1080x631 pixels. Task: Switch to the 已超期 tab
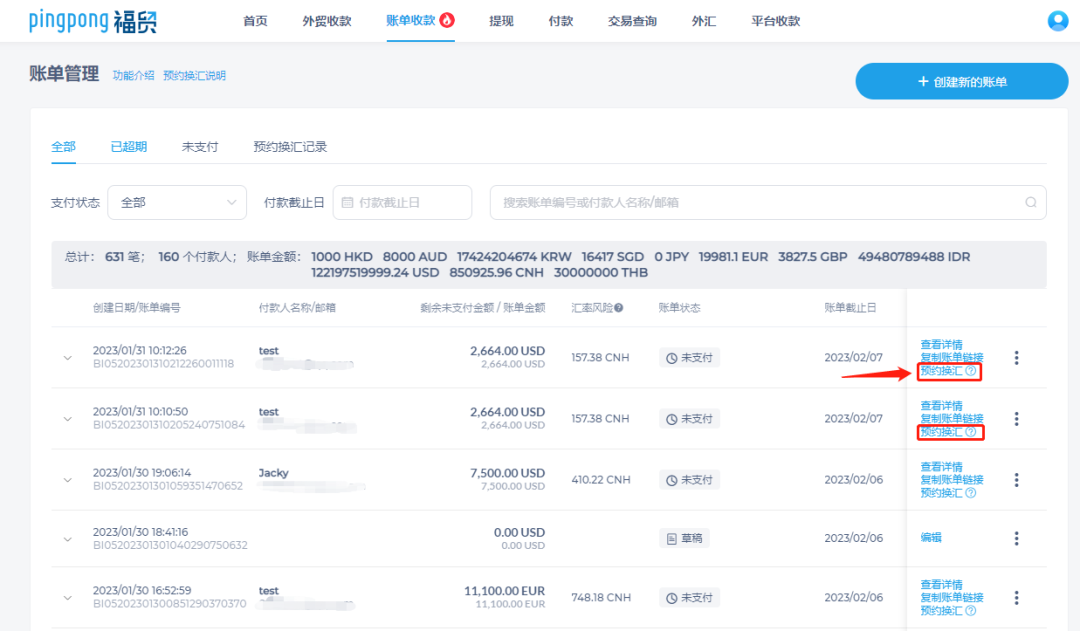point(128,146)
